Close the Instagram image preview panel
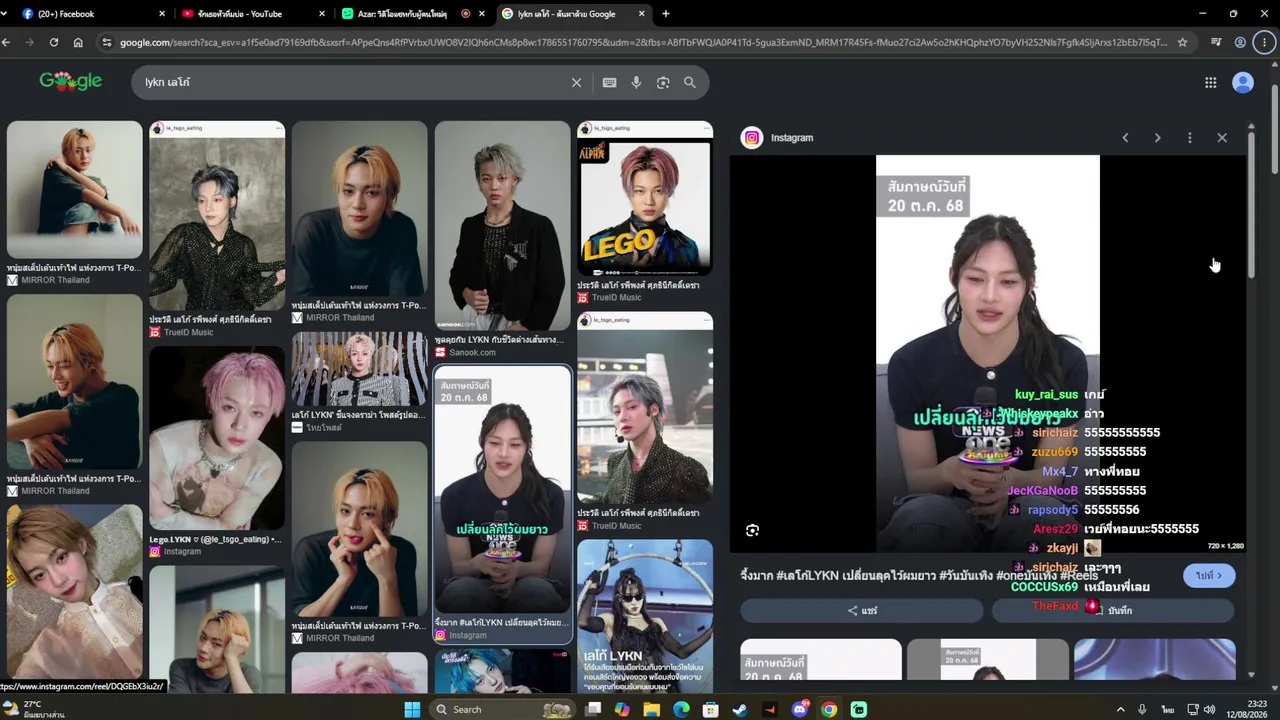 tap(1222, 138)
